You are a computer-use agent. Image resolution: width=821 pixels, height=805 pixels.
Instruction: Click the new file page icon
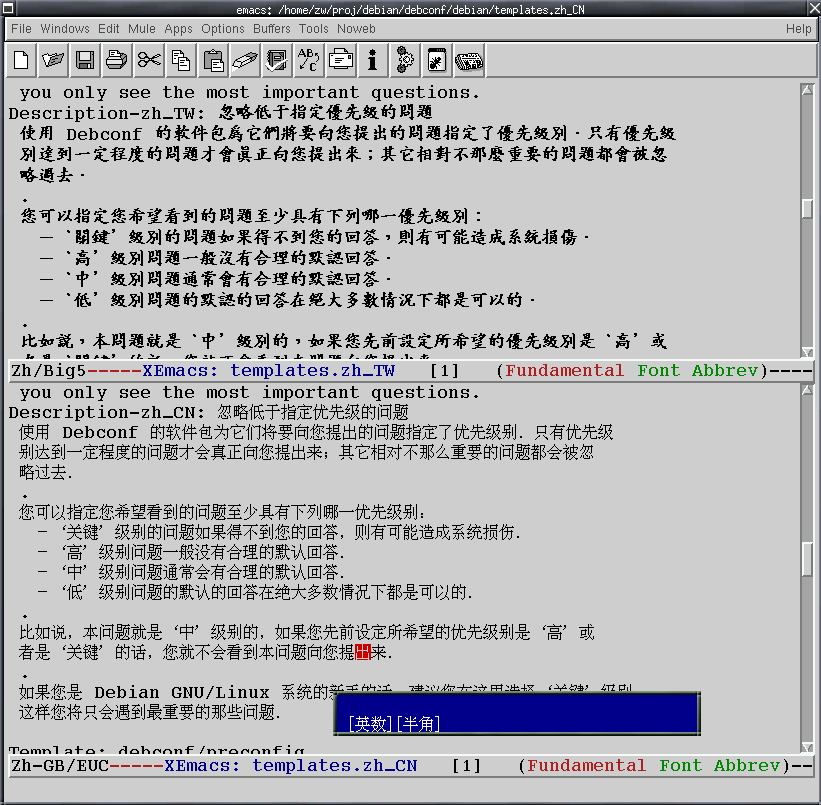point(22,60)
